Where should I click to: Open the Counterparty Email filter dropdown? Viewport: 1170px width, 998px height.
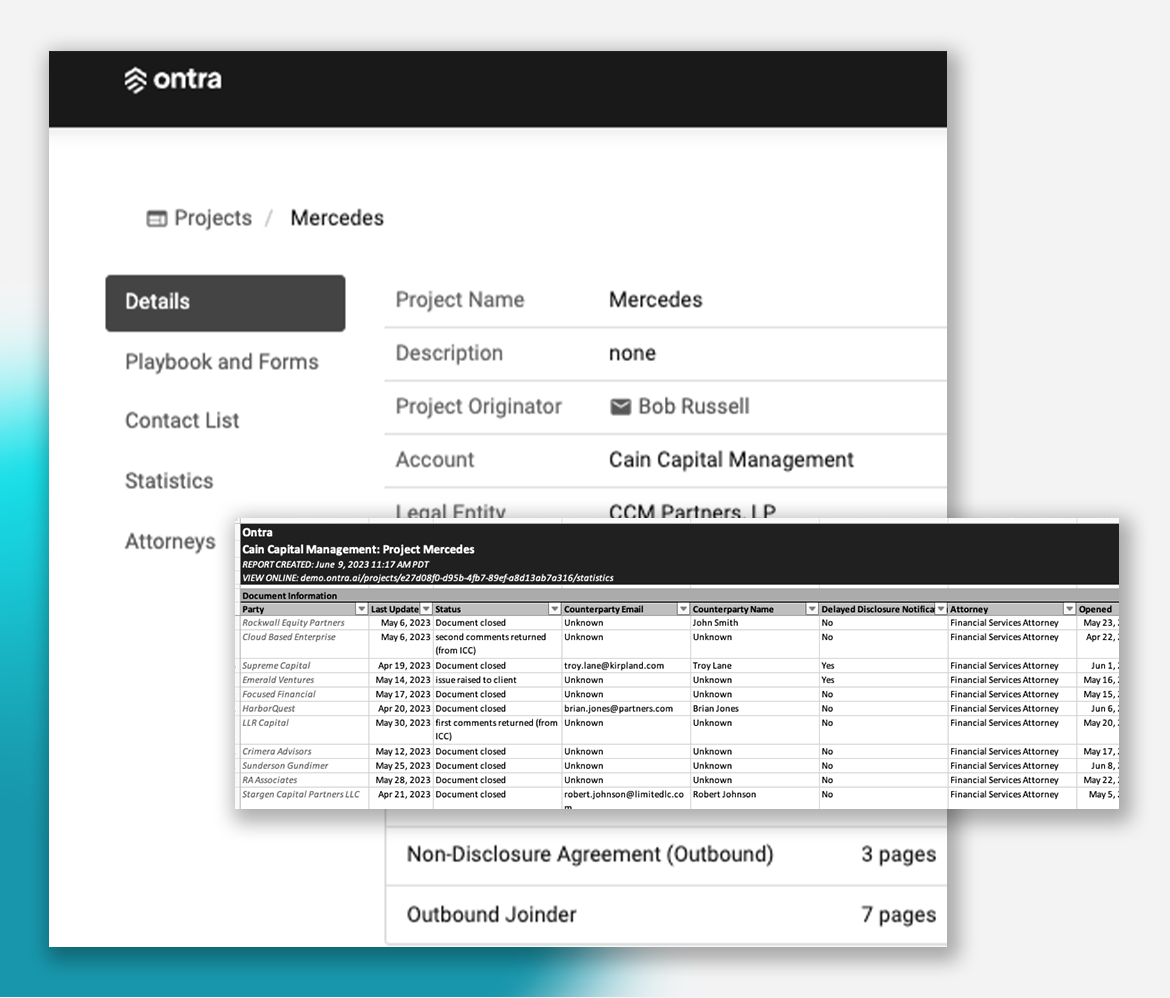[x=683, y=609]
